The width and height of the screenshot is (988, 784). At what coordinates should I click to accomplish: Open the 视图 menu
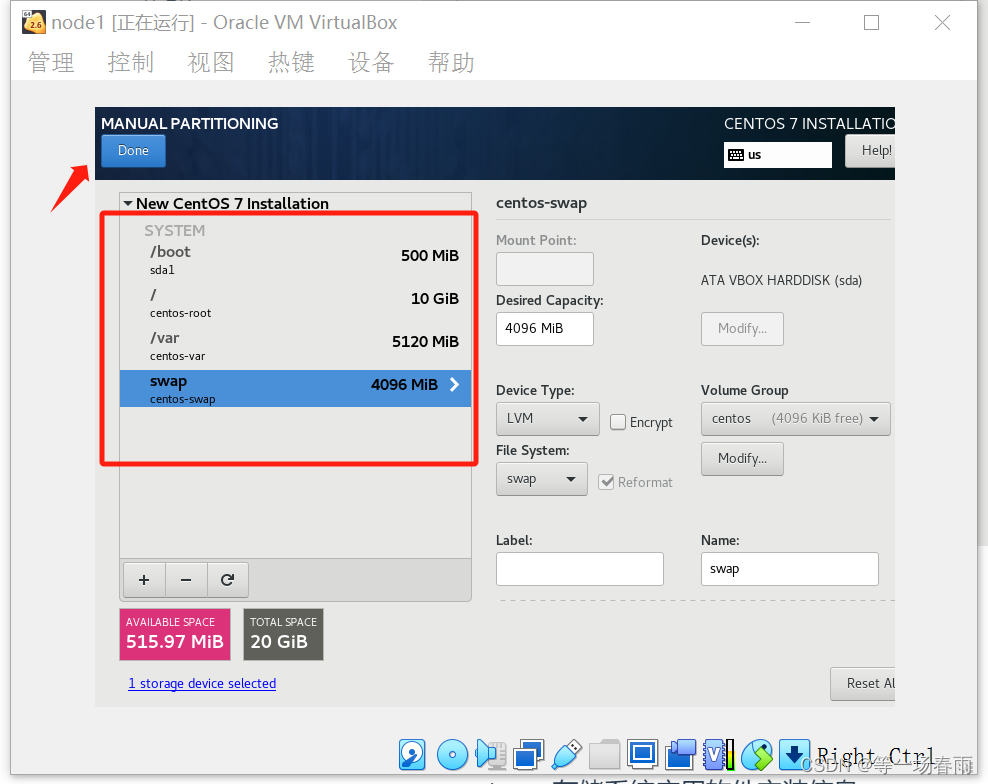(x=210, y=62)
